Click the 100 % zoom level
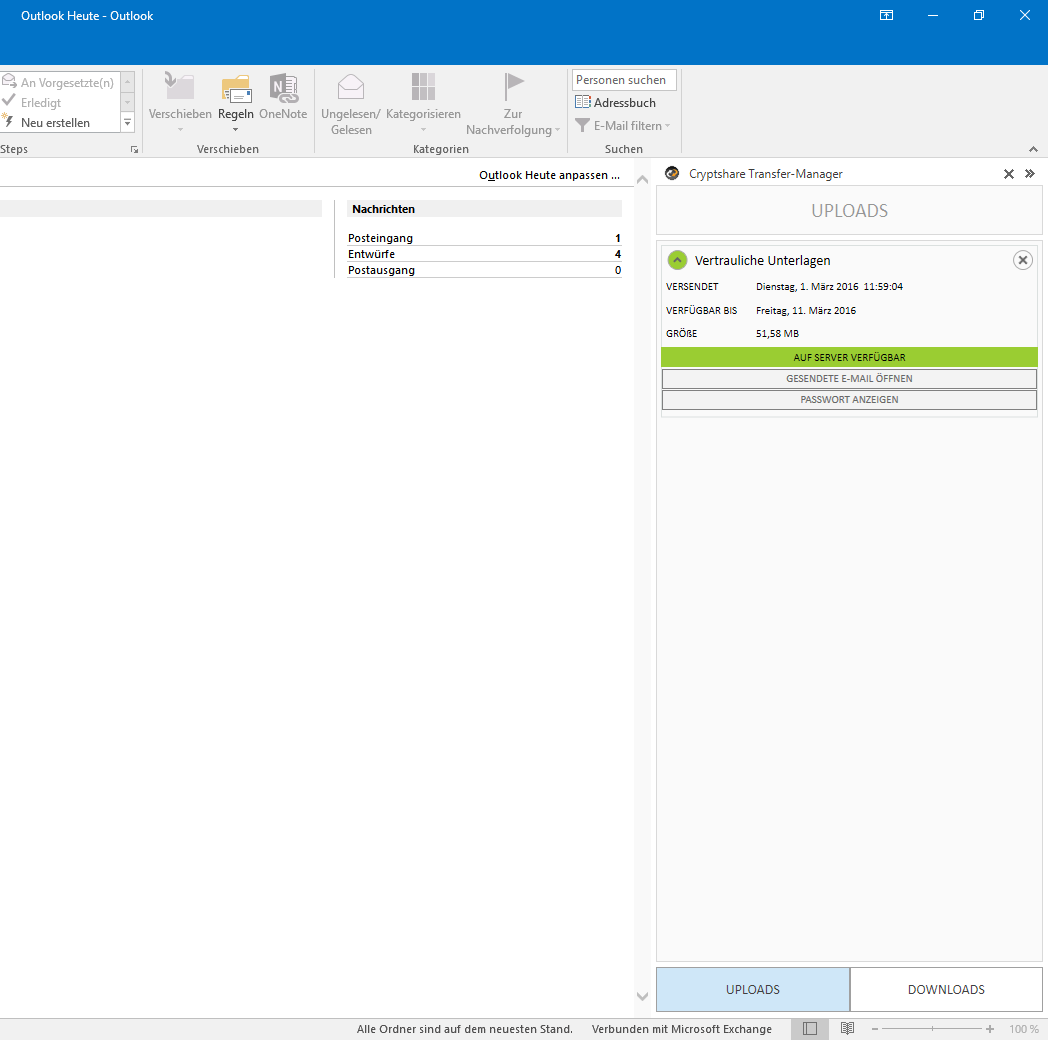 pyautogui.click(x=1024, y=1029)
